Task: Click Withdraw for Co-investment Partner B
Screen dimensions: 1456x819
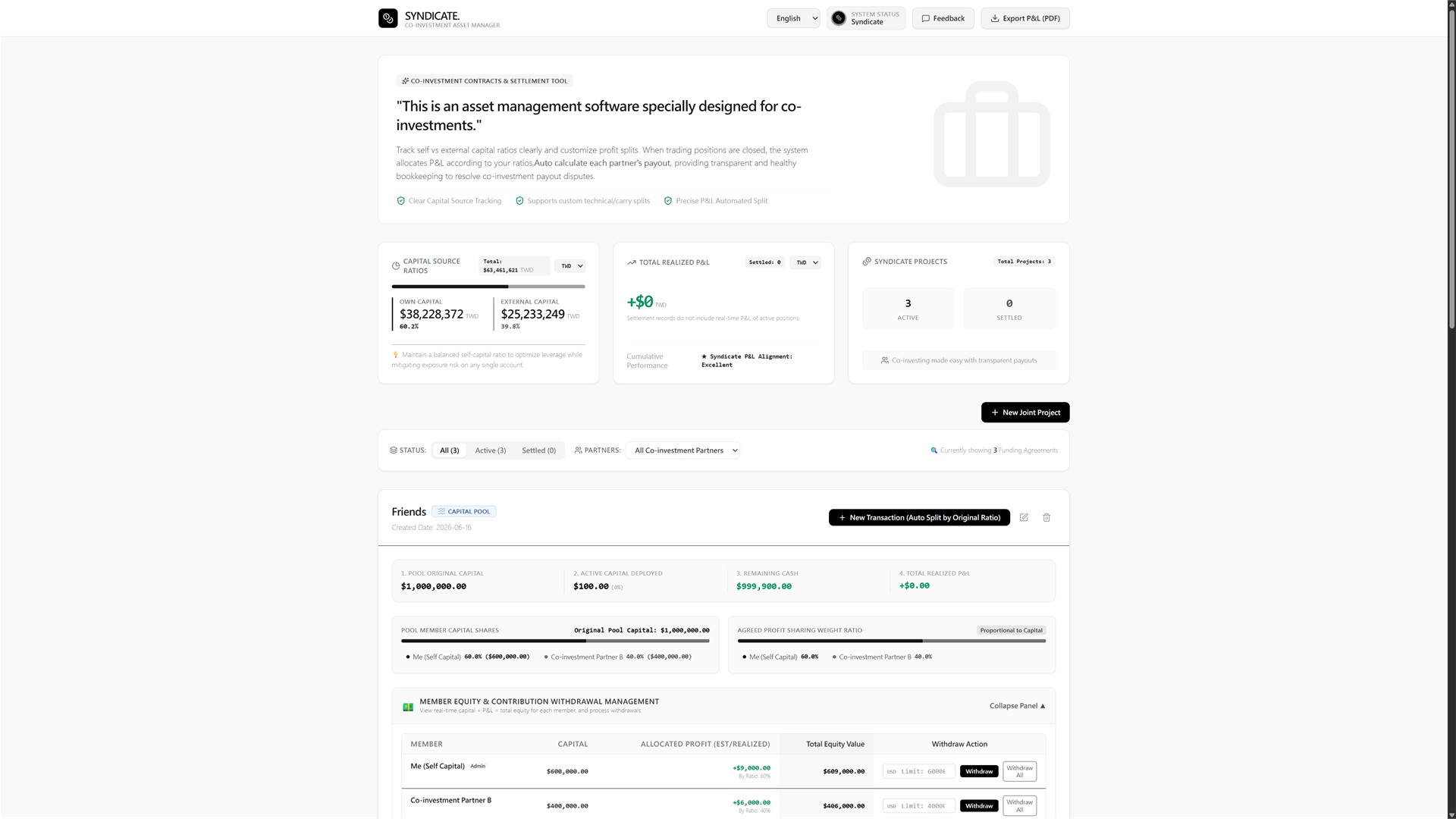Action: [979, 806]
